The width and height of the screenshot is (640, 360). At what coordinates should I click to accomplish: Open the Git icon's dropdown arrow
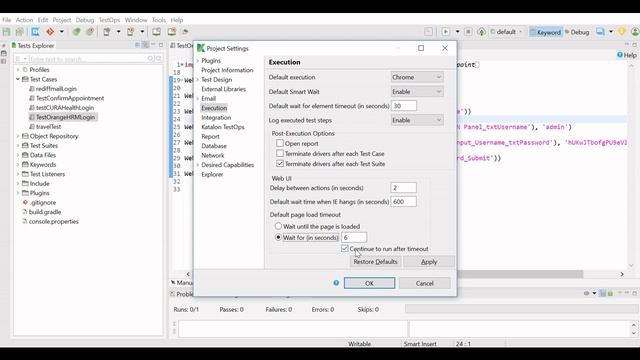pos(62,32)
